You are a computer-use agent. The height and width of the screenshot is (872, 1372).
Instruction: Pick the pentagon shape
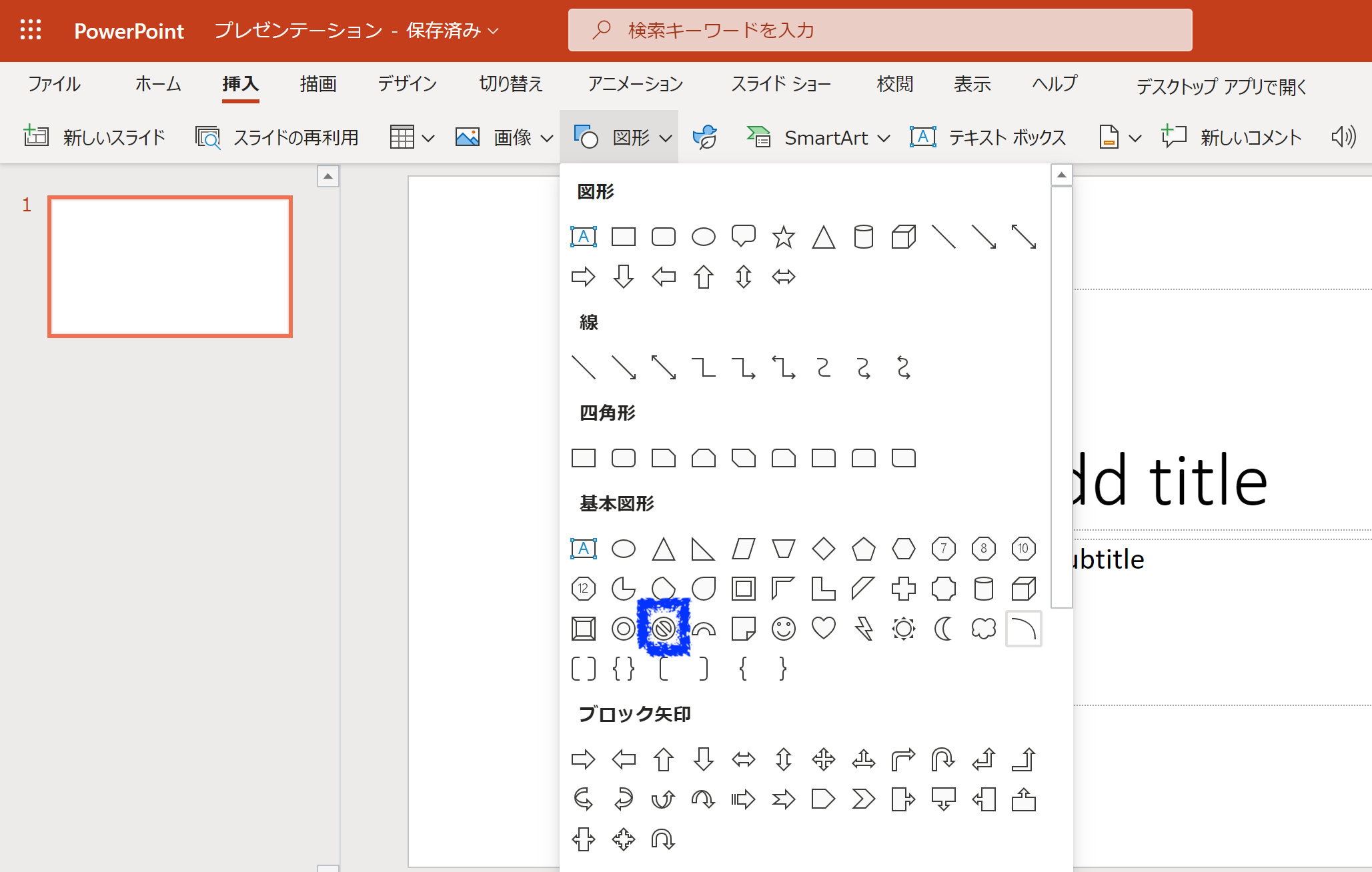[x=863, y=549]
